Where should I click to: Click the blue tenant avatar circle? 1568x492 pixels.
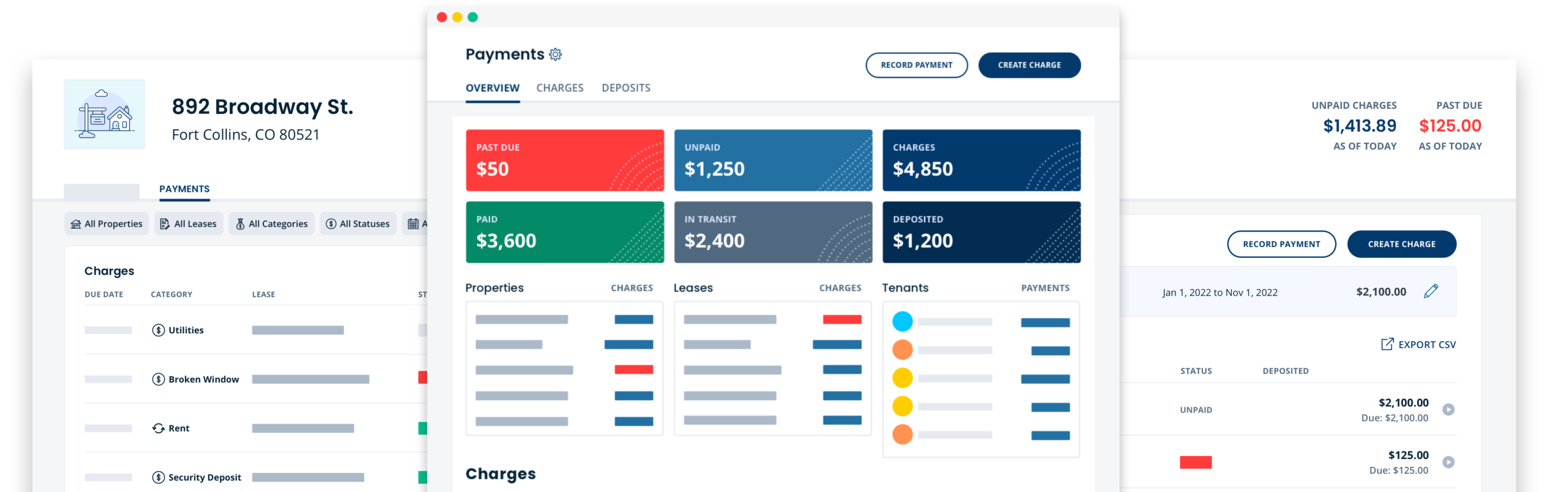pos(902,322)
